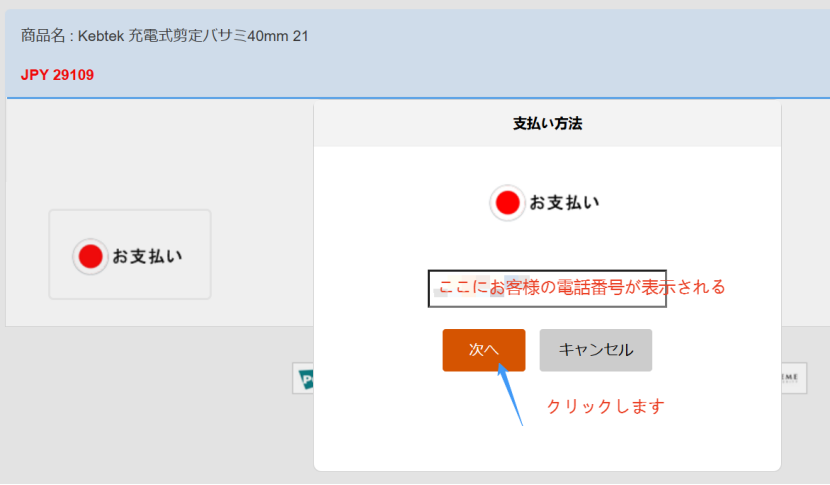Click the お支払い text in the left payment card
The height and width of the screenshot is (485, 830).
point(147,256)
